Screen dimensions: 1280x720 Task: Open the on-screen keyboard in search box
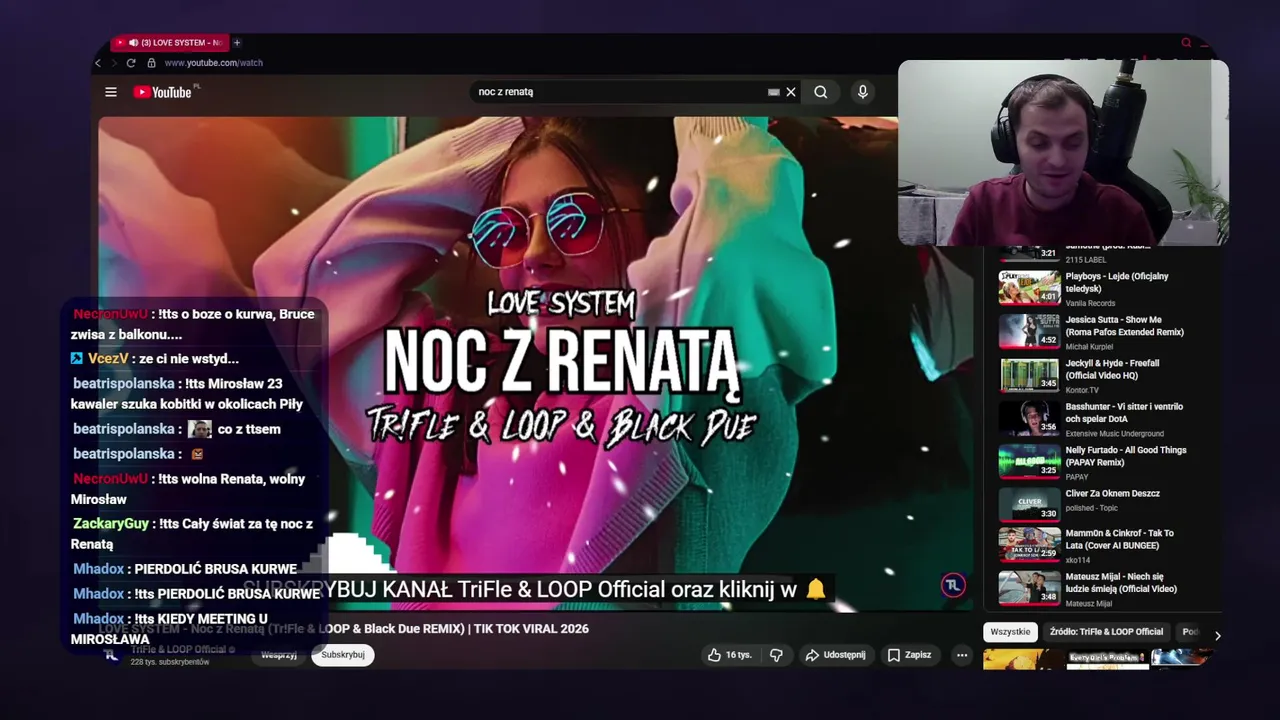click(773, 92)
